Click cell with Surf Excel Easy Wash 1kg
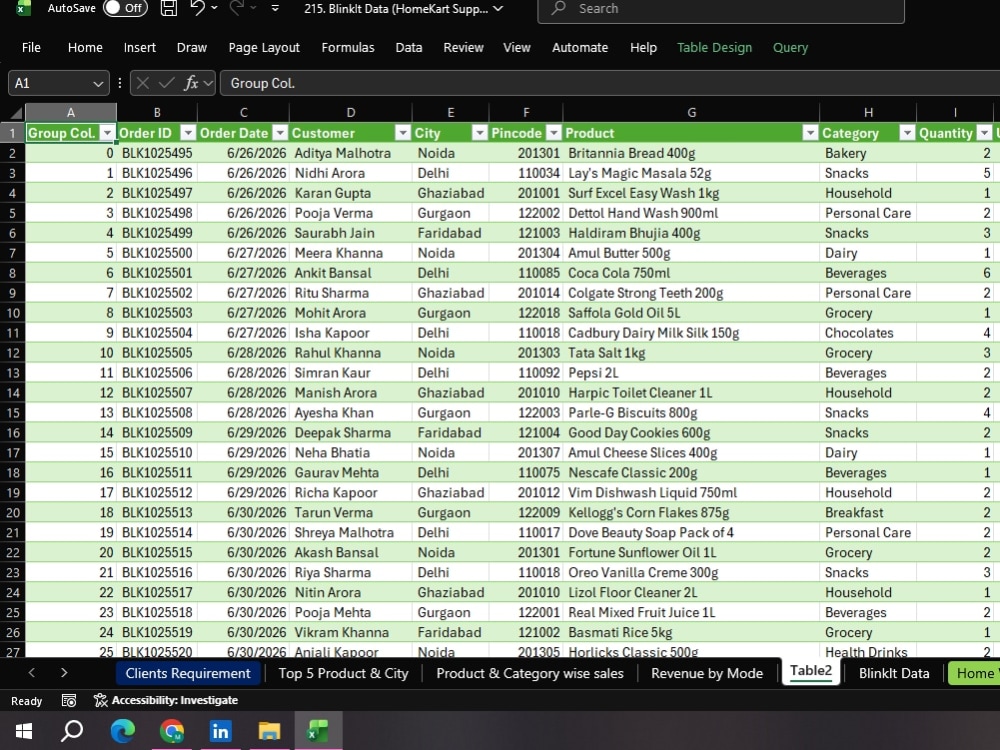The width and height of the screenshot is (1000, 750). pyautogui.click(x=691, y=193)
